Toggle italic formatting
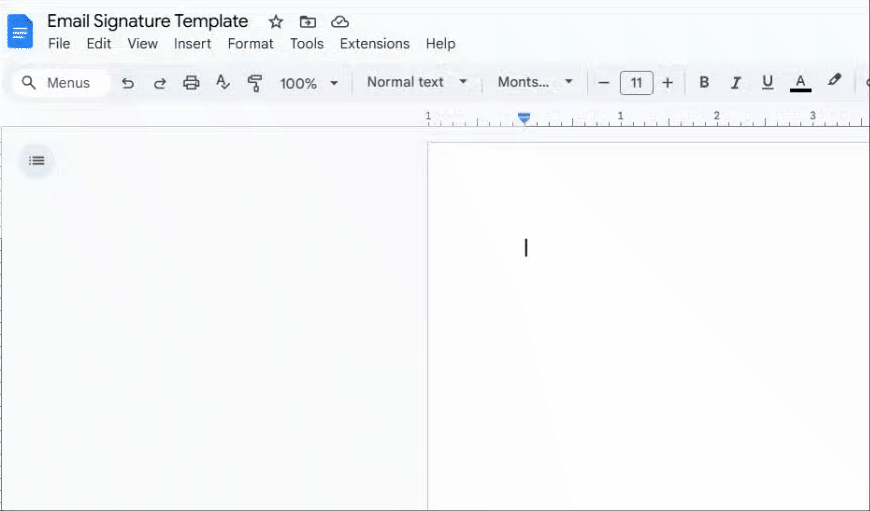This screenshot has width=870, height=511. [x=736, y=83]
